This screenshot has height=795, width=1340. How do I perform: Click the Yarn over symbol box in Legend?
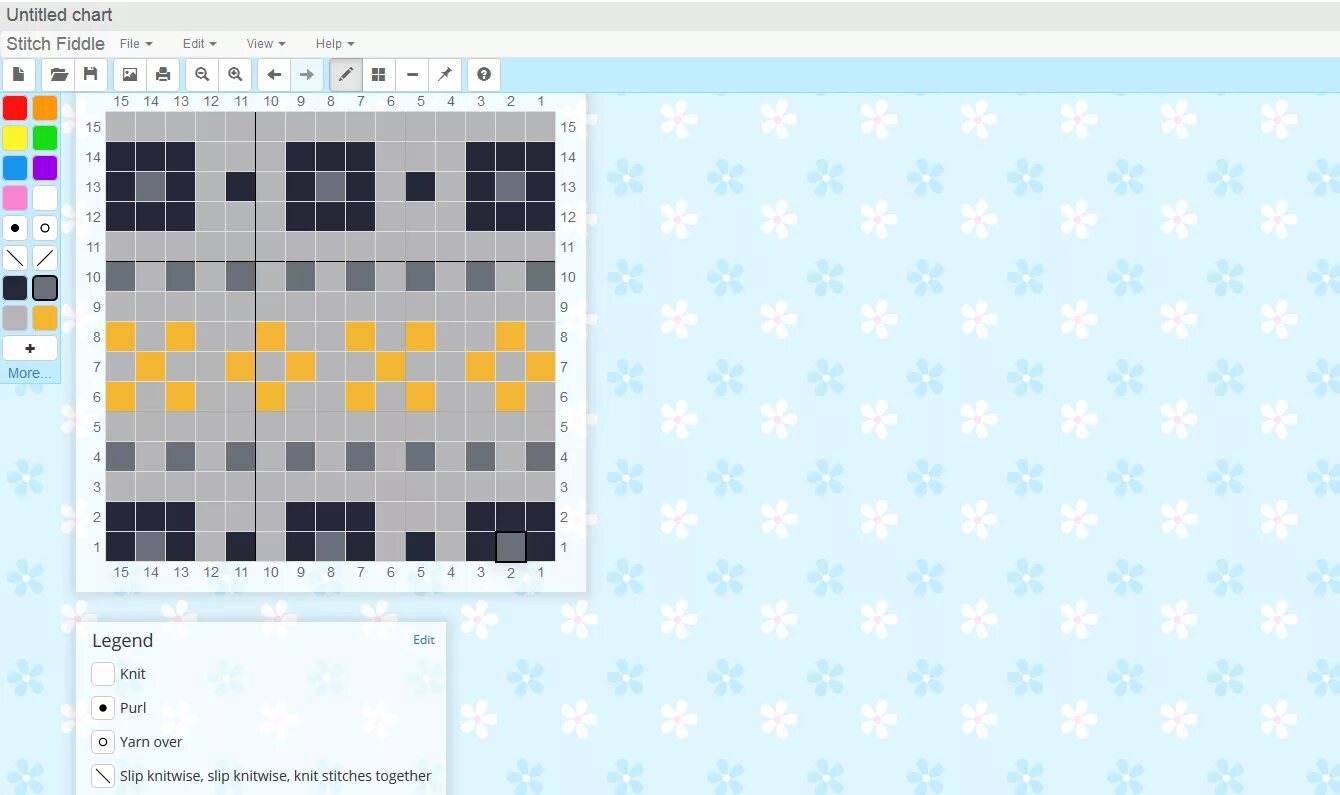point(103,742)
